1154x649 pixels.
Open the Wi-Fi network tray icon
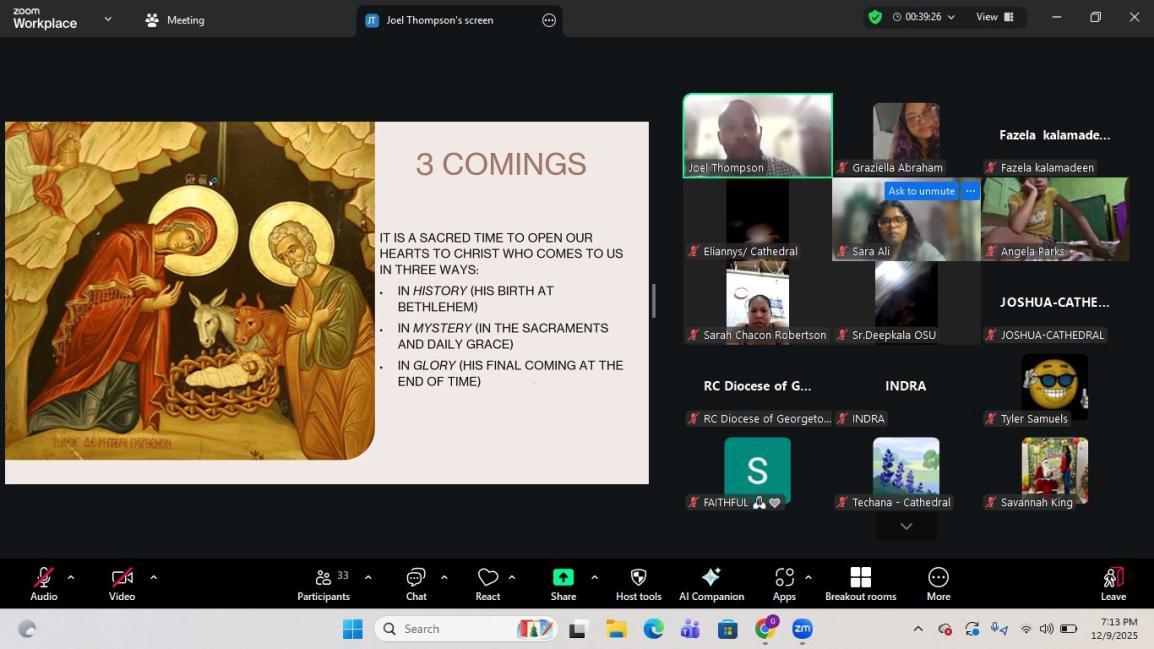[1026, 629]
